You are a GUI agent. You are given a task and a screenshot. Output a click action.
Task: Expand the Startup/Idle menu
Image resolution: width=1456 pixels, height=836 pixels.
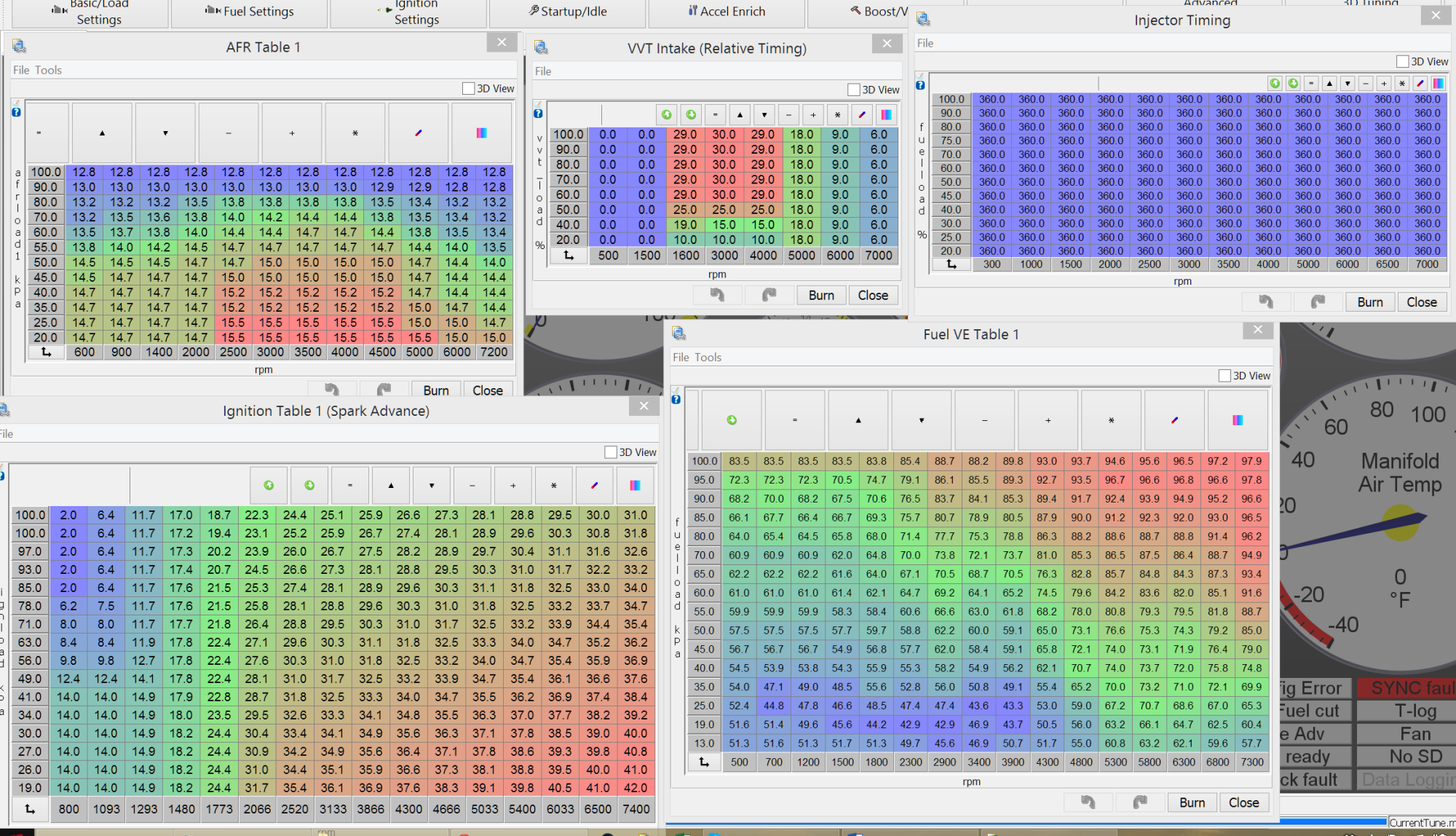click(x=568, y=12)
